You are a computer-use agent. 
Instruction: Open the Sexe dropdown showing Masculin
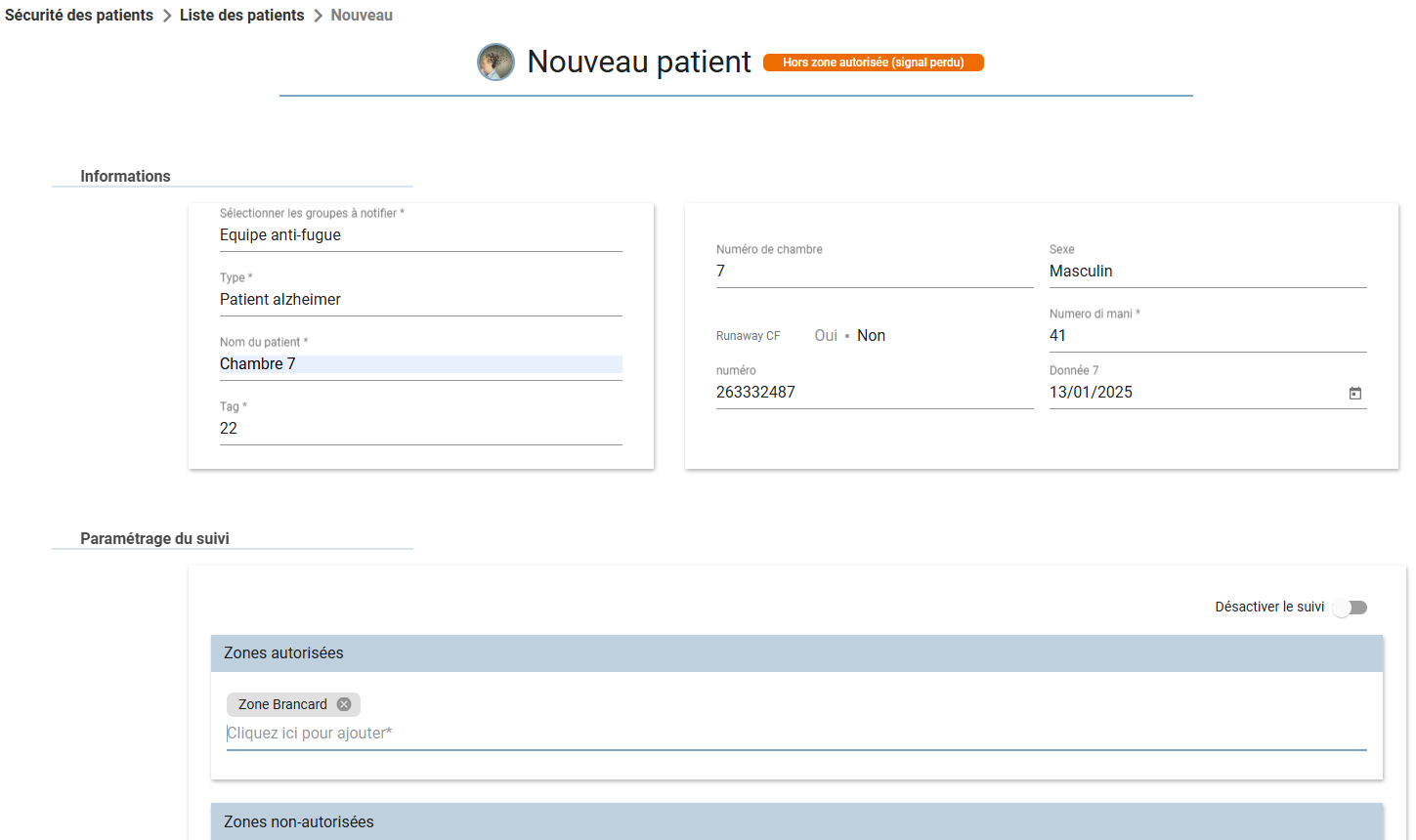(x=1208, y=272)
